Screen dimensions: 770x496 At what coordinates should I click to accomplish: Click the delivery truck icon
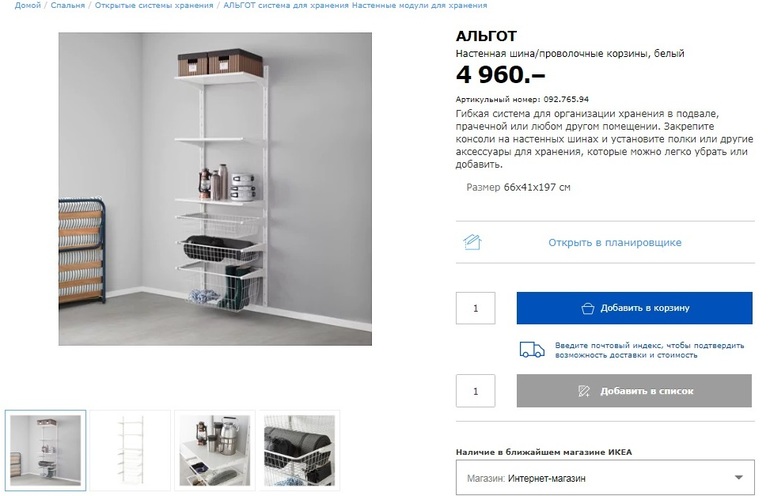click(532, 350)
